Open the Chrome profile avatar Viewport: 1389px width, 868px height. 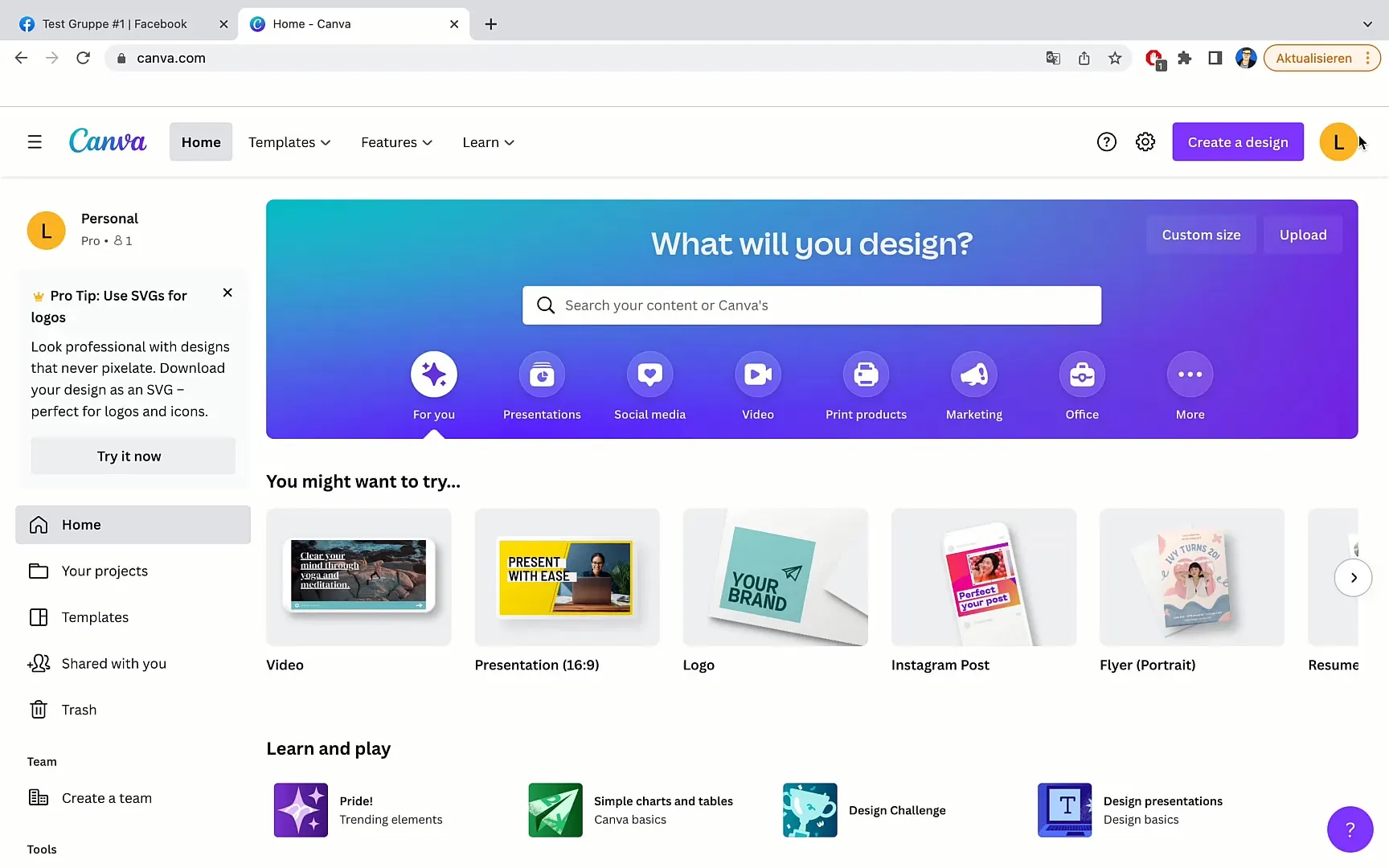coord(1246,58)
